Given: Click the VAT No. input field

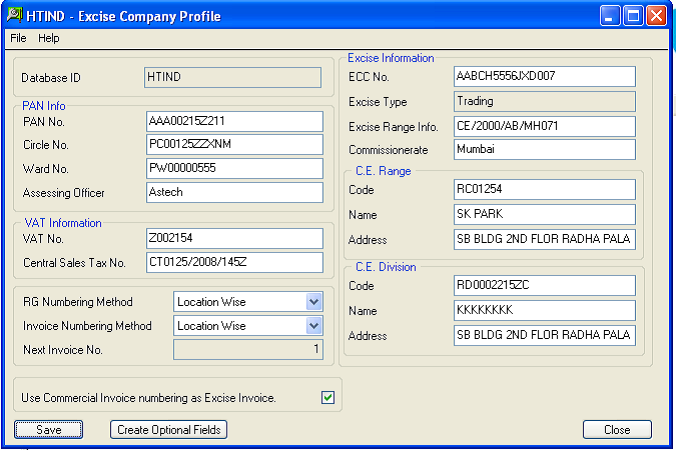Looking at the screenshot, I should point(235,238).
